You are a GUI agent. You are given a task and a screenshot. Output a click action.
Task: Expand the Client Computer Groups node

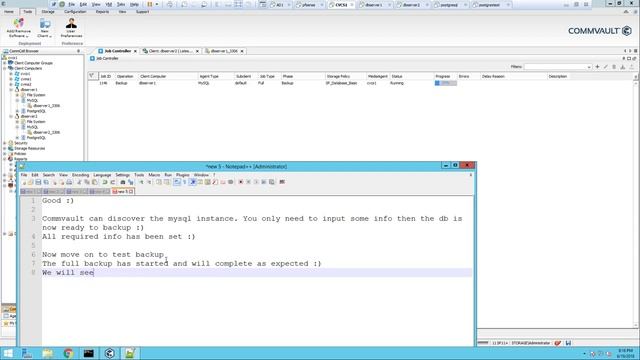[5, 63]
